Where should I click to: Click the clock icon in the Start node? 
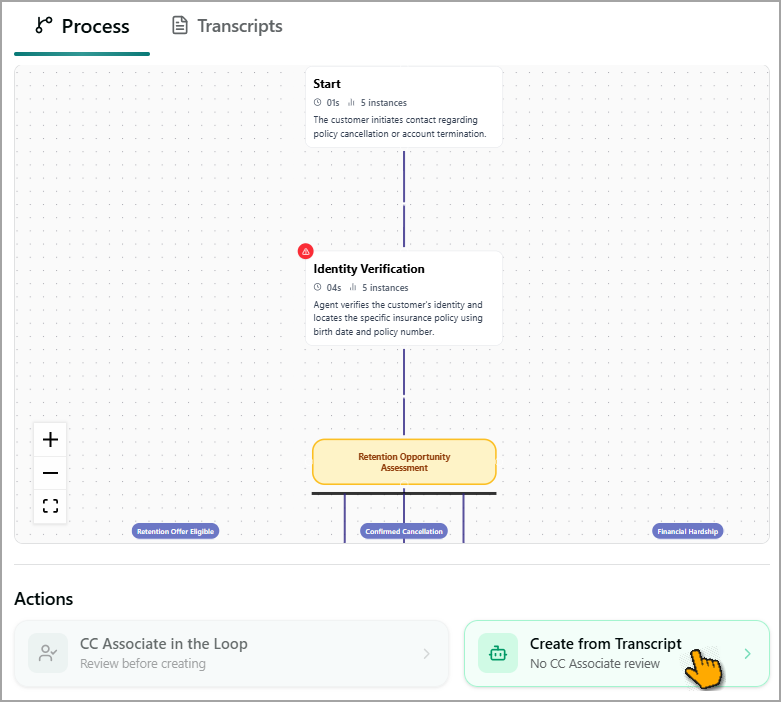[x=317, y=102]
